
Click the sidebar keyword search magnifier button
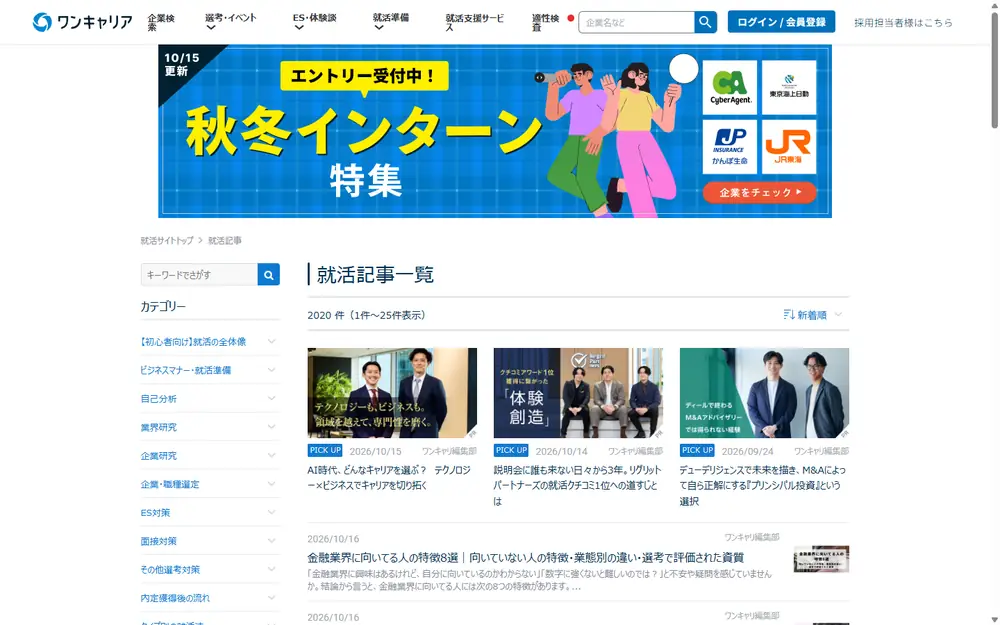(268, 275)
